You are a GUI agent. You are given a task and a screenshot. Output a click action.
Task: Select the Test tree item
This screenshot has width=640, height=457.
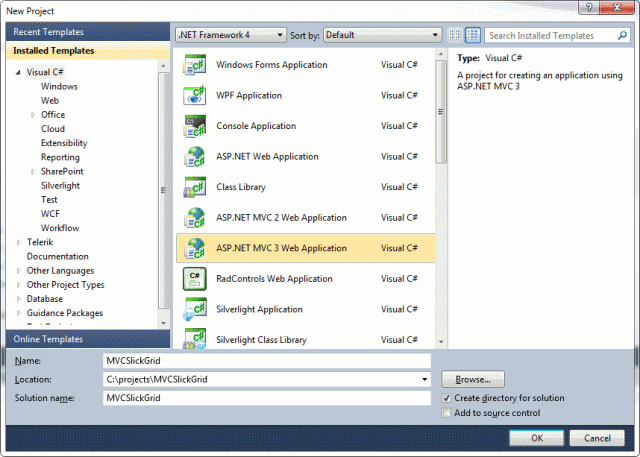pos(49,200)
